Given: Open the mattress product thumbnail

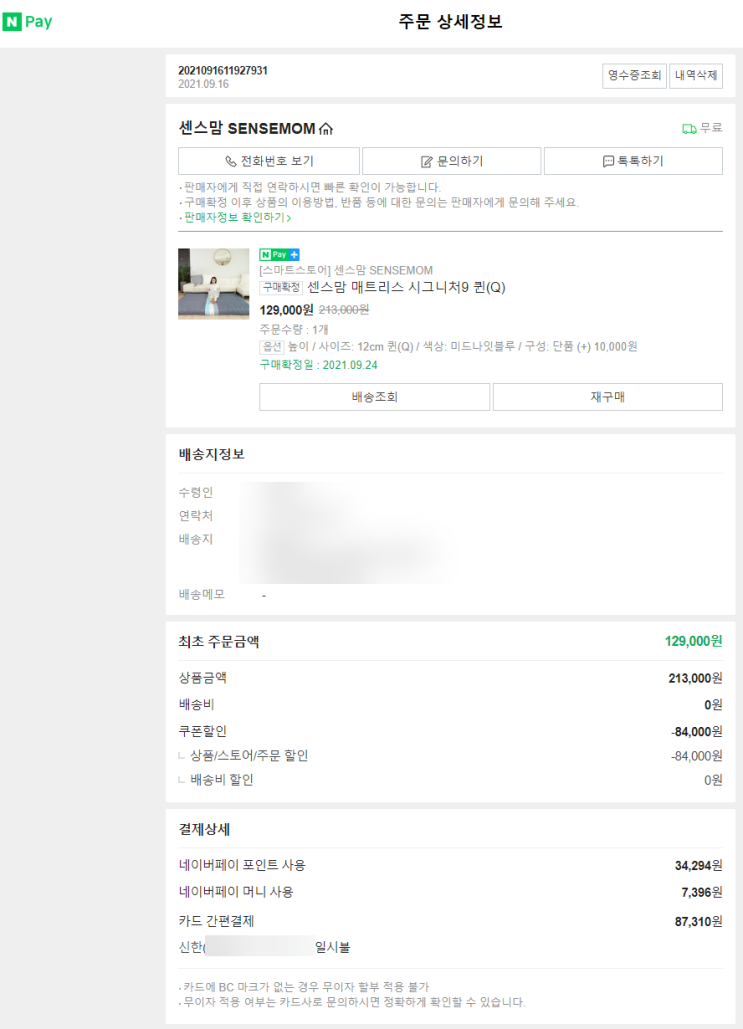Looking at the screenshot, I should point(213,284).
